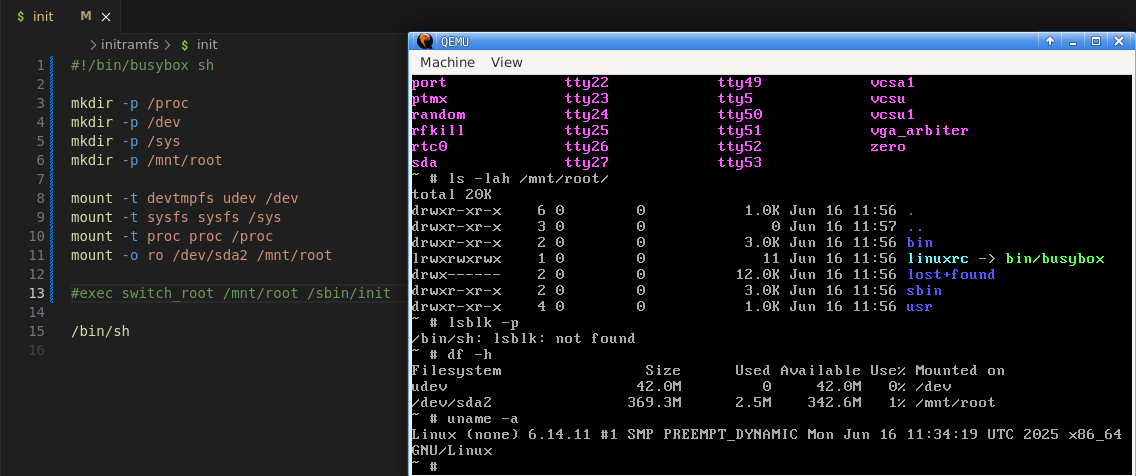This screenshot has height=476, width=1136.
Task: Click '/dev/sda2' filesystem row in df output
Action: coord(703,402)
